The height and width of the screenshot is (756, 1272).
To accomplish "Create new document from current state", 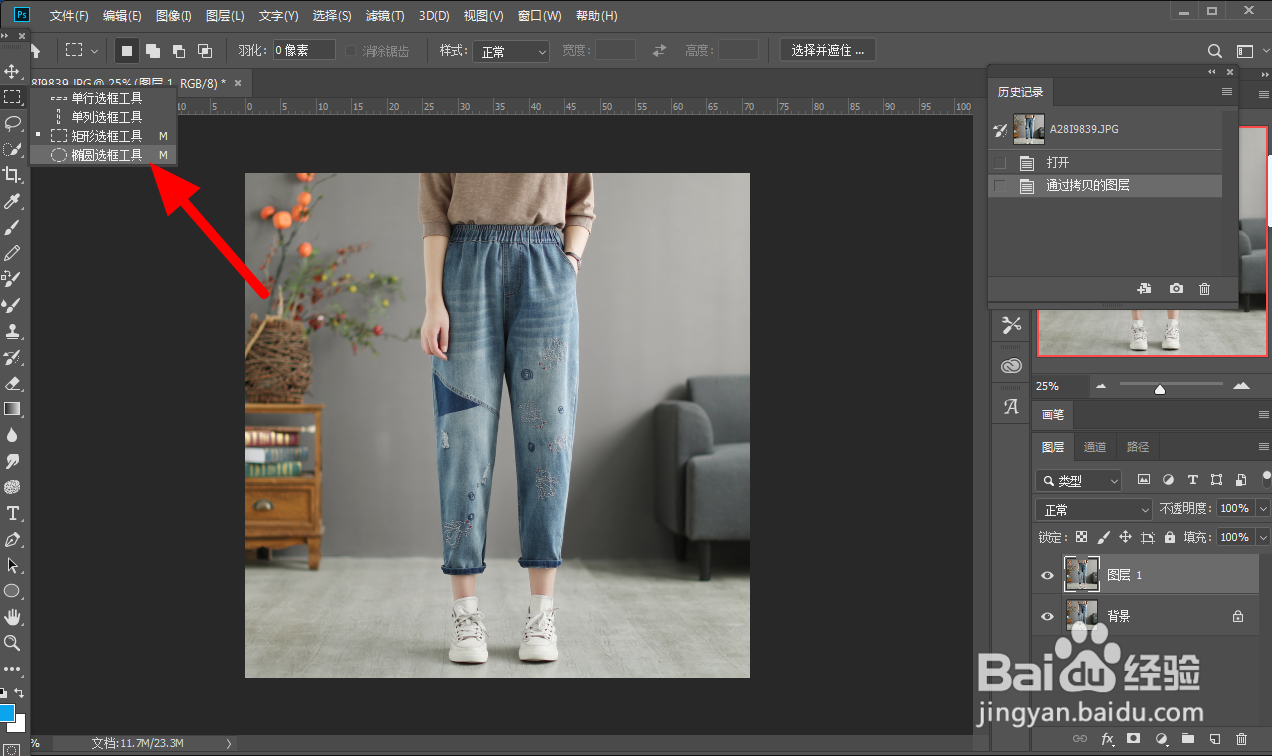I will coord(1145,288).
